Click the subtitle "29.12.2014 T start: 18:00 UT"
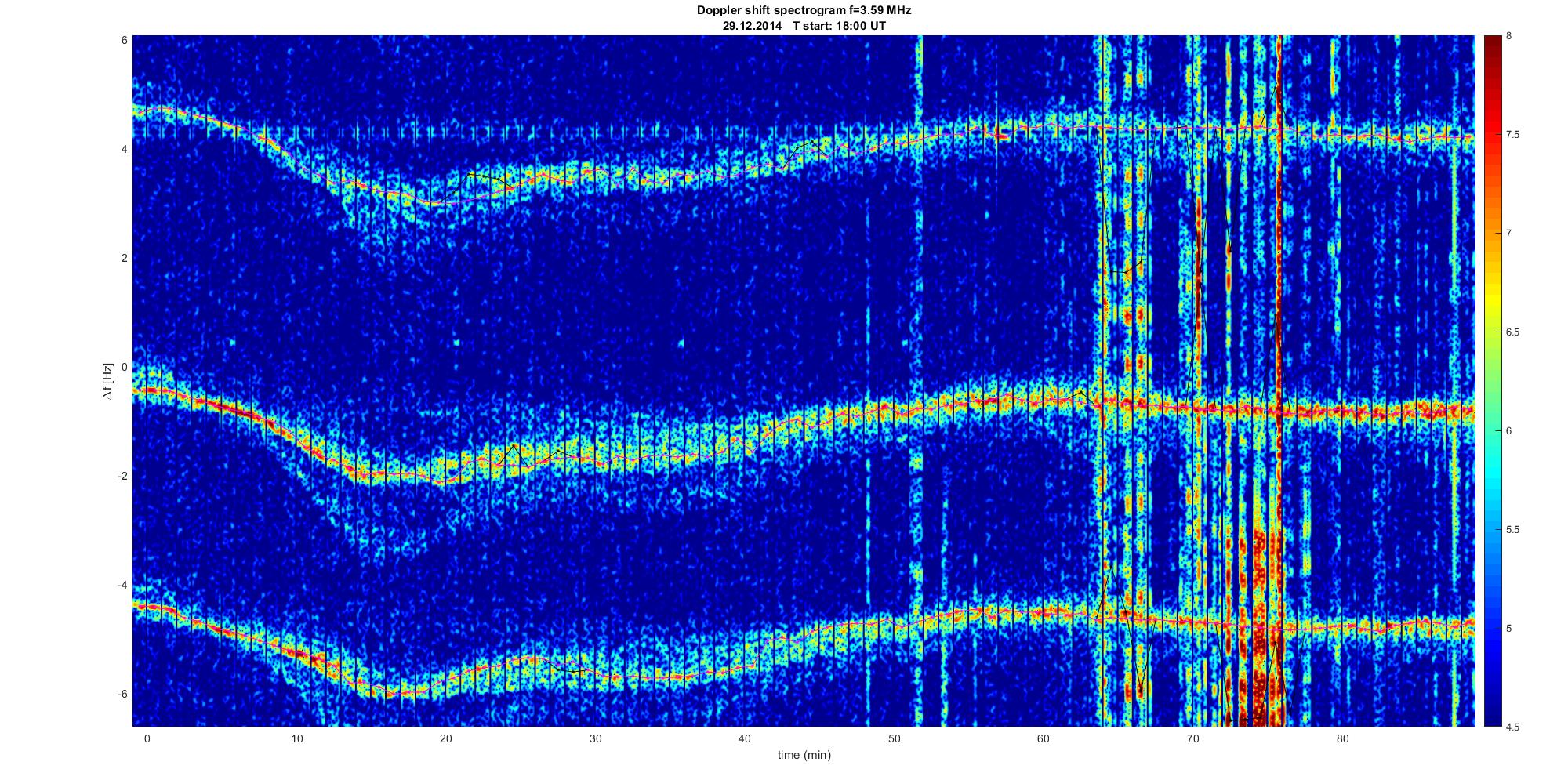 tap(804, 25)
